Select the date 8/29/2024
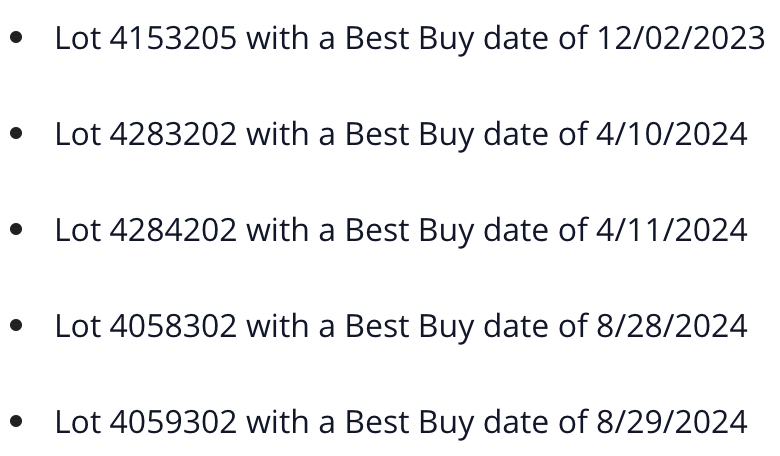 click(672, 422)
